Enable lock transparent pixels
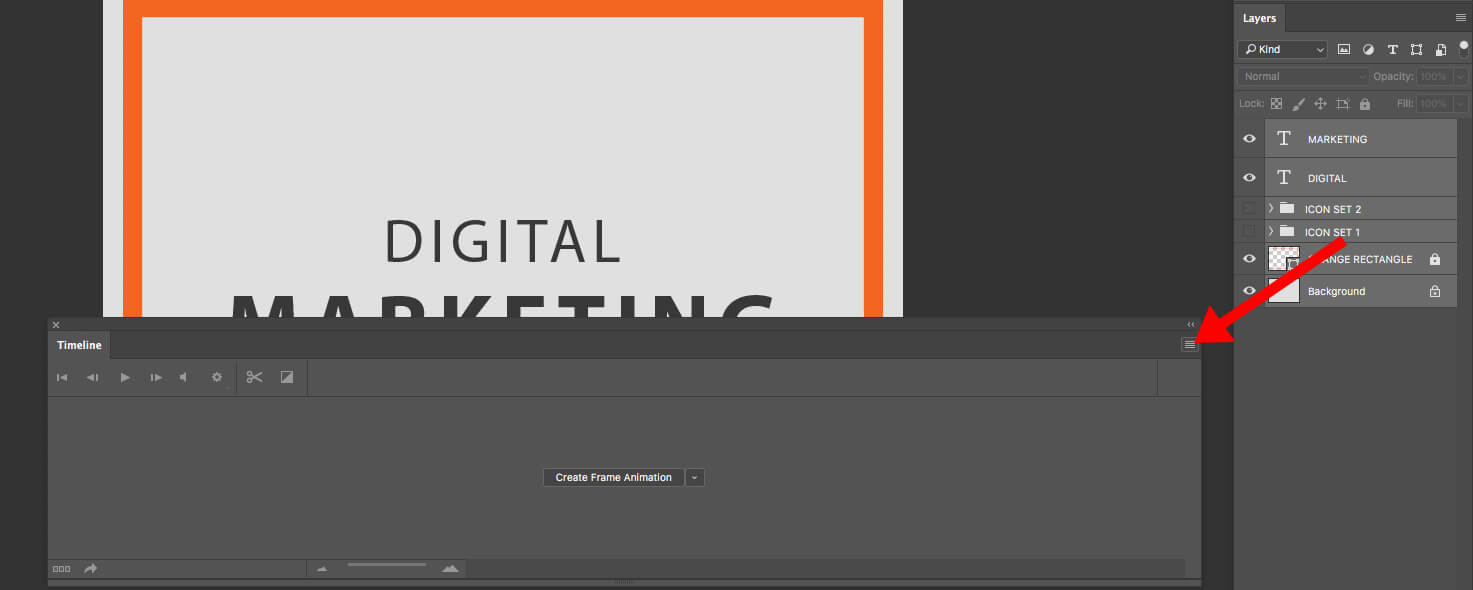Screen dimensions: 1473x590 (1277, 103)
